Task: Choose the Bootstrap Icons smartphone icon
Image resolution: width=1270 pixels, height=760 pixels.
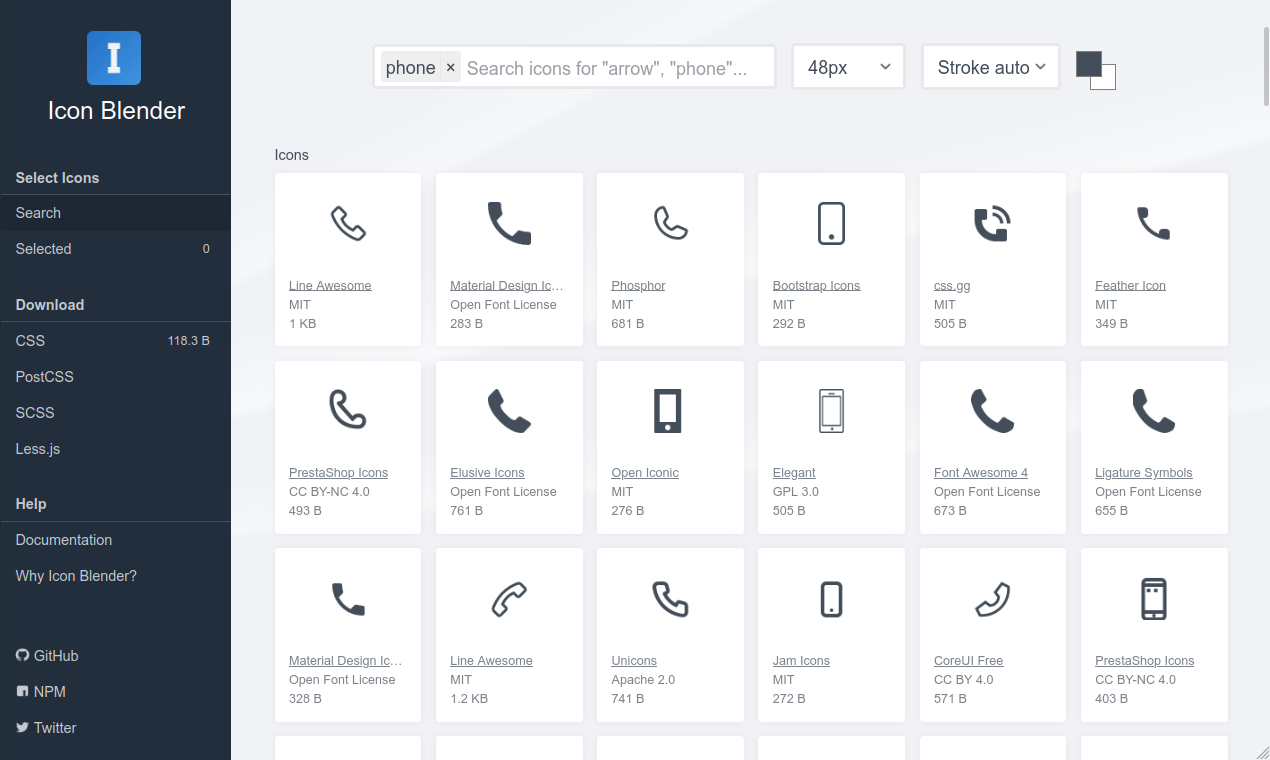Action: (831, 223)
